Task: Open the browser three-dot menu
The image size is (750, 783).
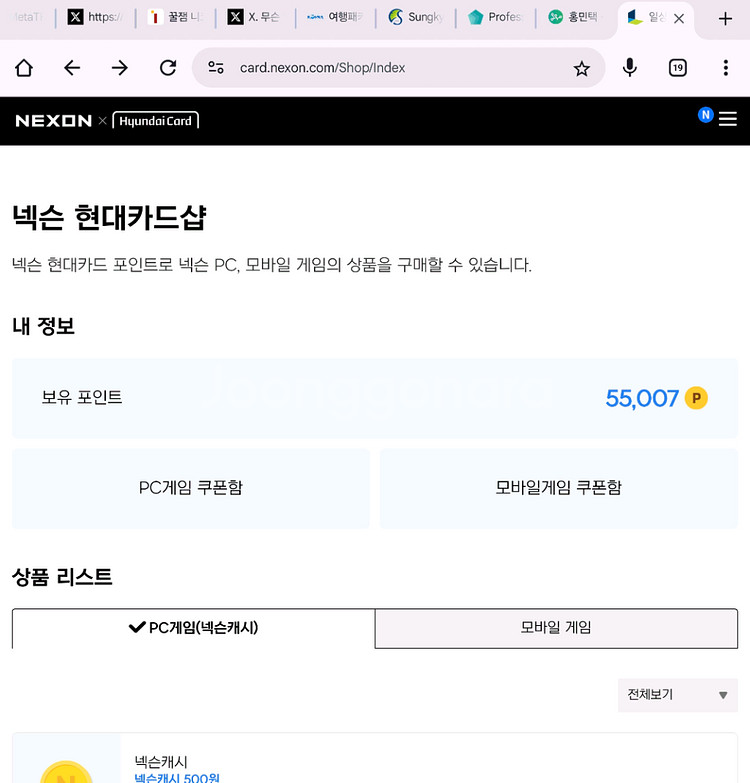Action: point(726,68)
